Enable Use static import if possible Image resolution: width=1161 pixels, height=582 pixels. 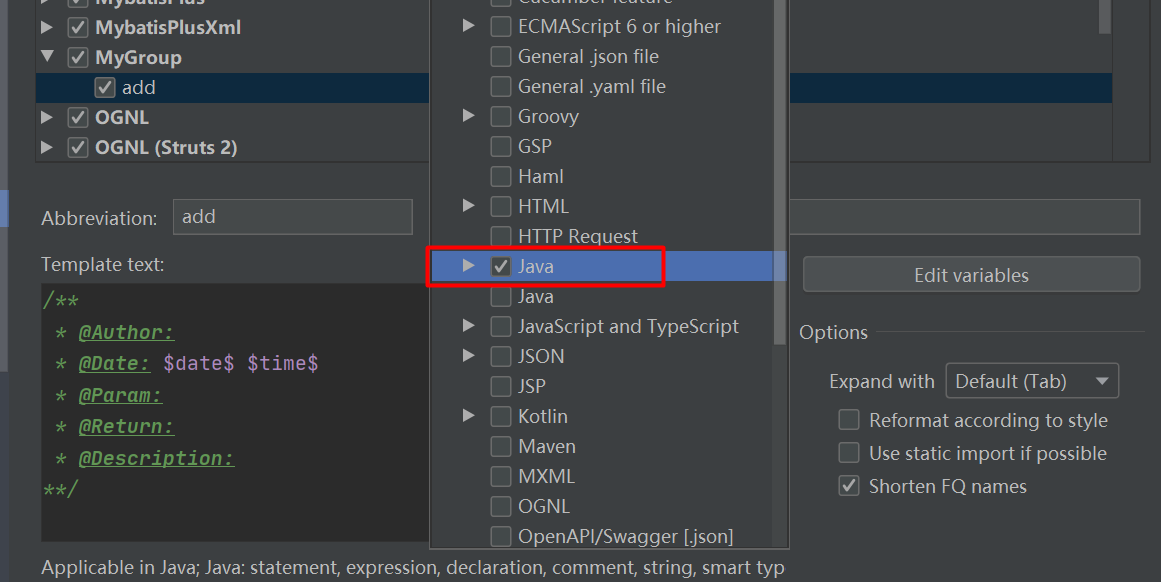pyautogui.click(x=849, y=452)
